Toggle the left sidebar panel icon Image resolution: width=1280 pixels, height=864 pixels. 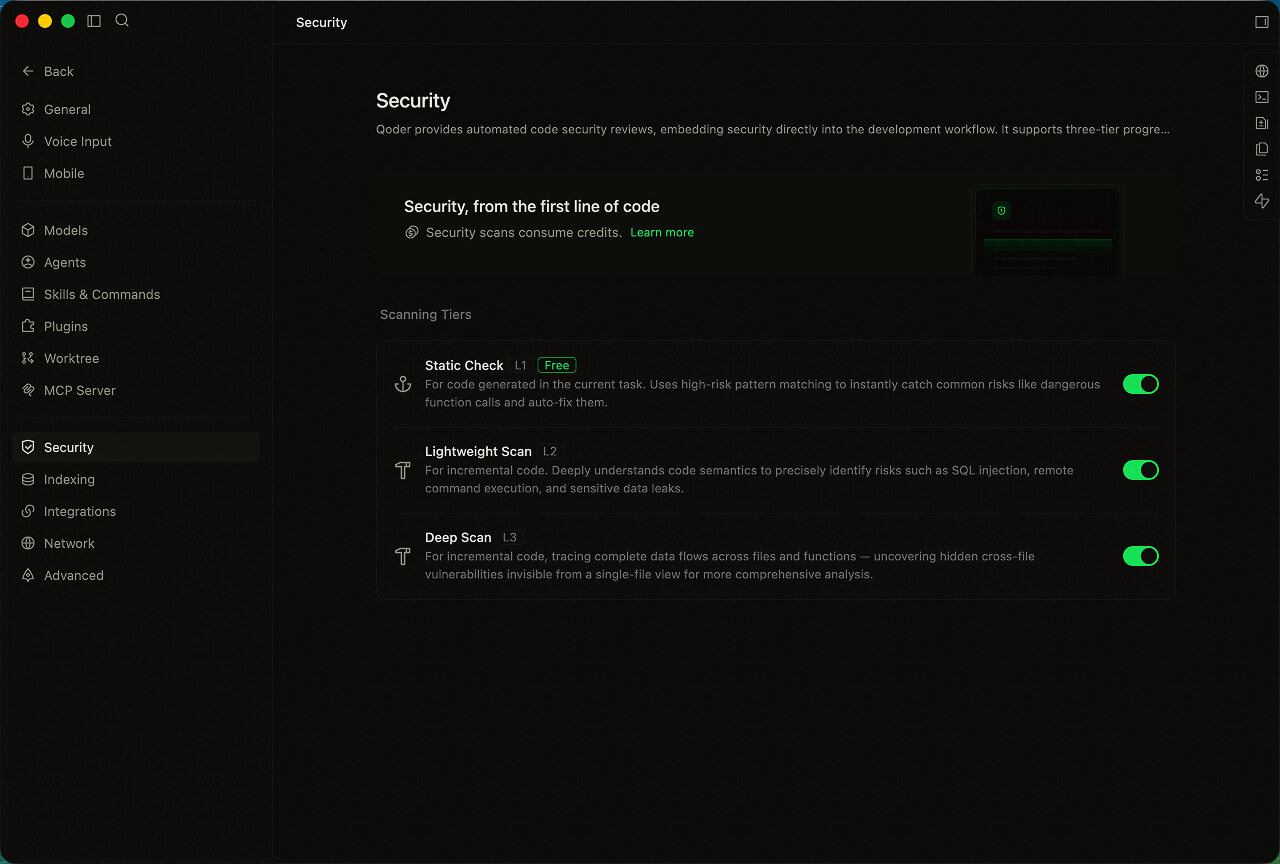tap(94, 21)
